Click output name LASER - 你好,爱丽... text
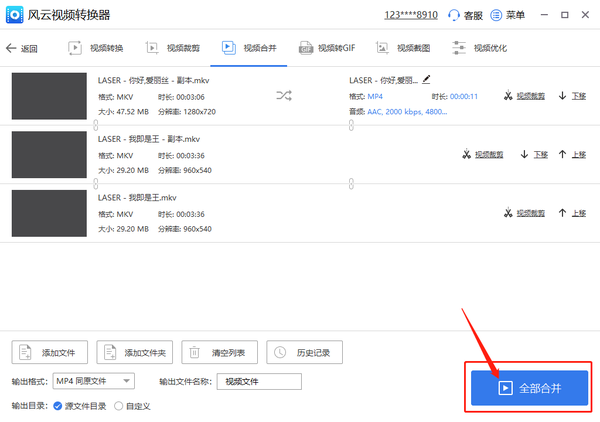The height and width of the screenshot is (422, 600). [383, 80]
